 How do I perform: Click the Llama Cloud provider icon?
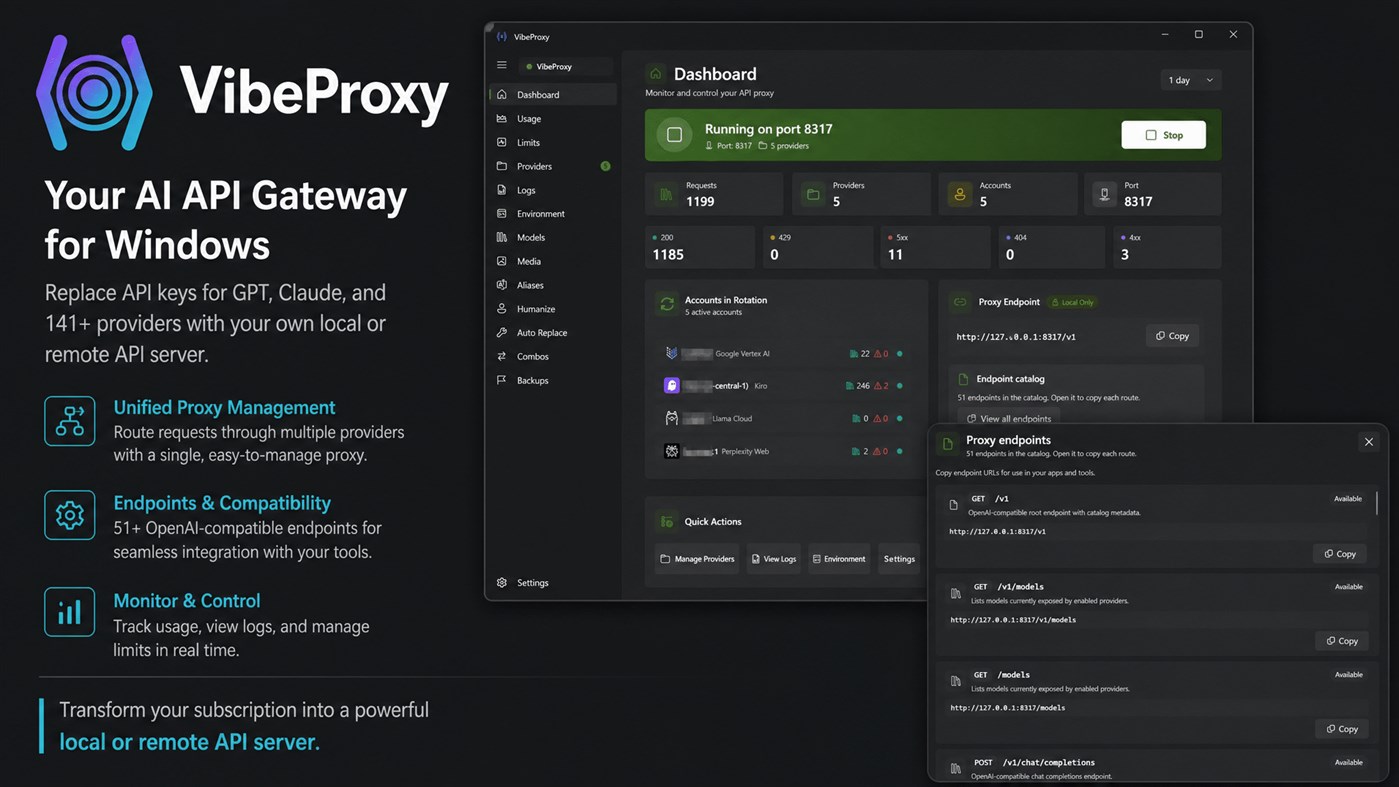(x=672, y=418)
